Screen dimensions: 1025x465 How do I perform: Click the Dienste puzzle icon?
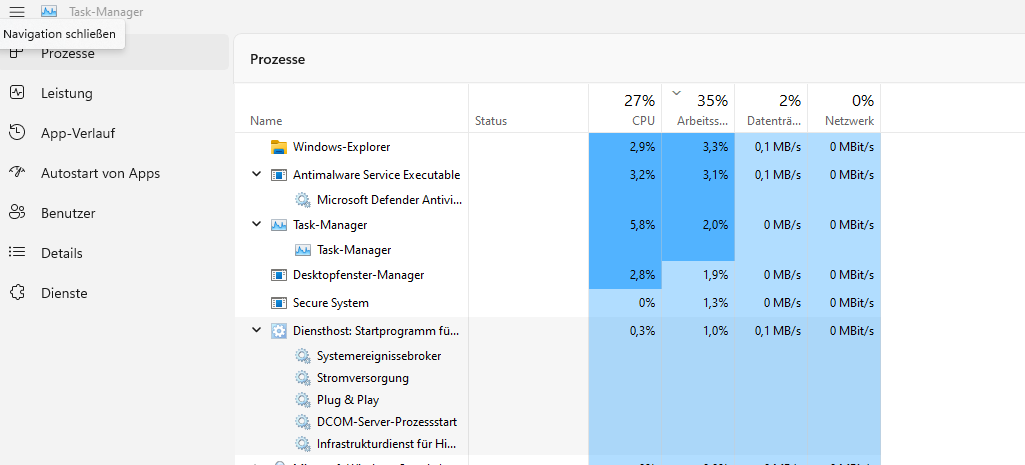tap(17, 292)
